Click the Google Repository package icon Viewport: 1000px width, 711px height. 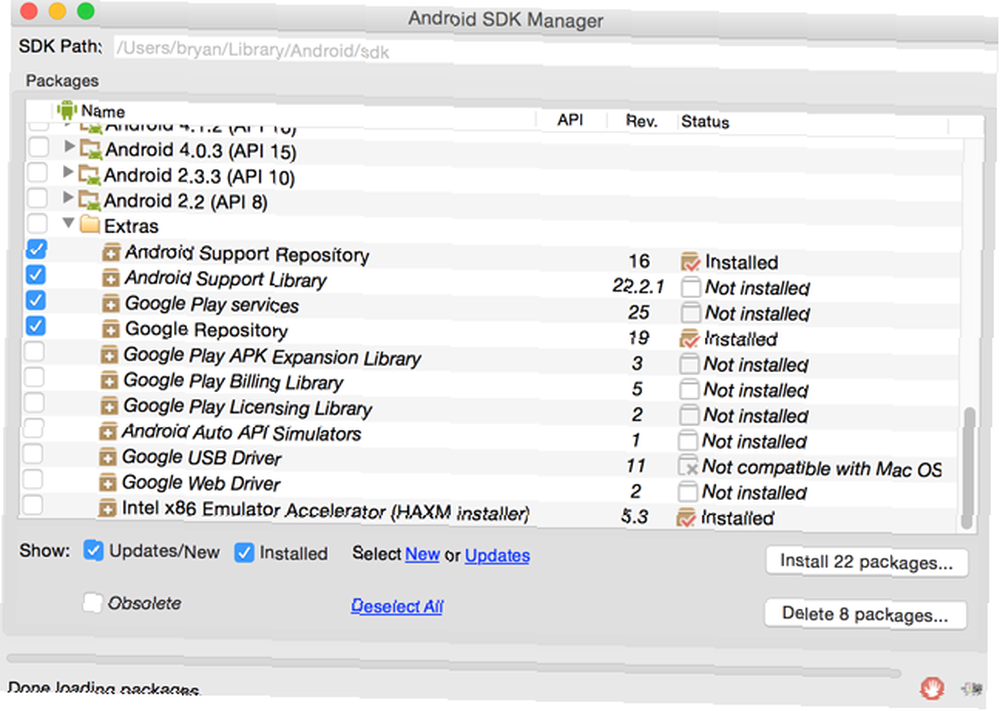coord(111,329)
